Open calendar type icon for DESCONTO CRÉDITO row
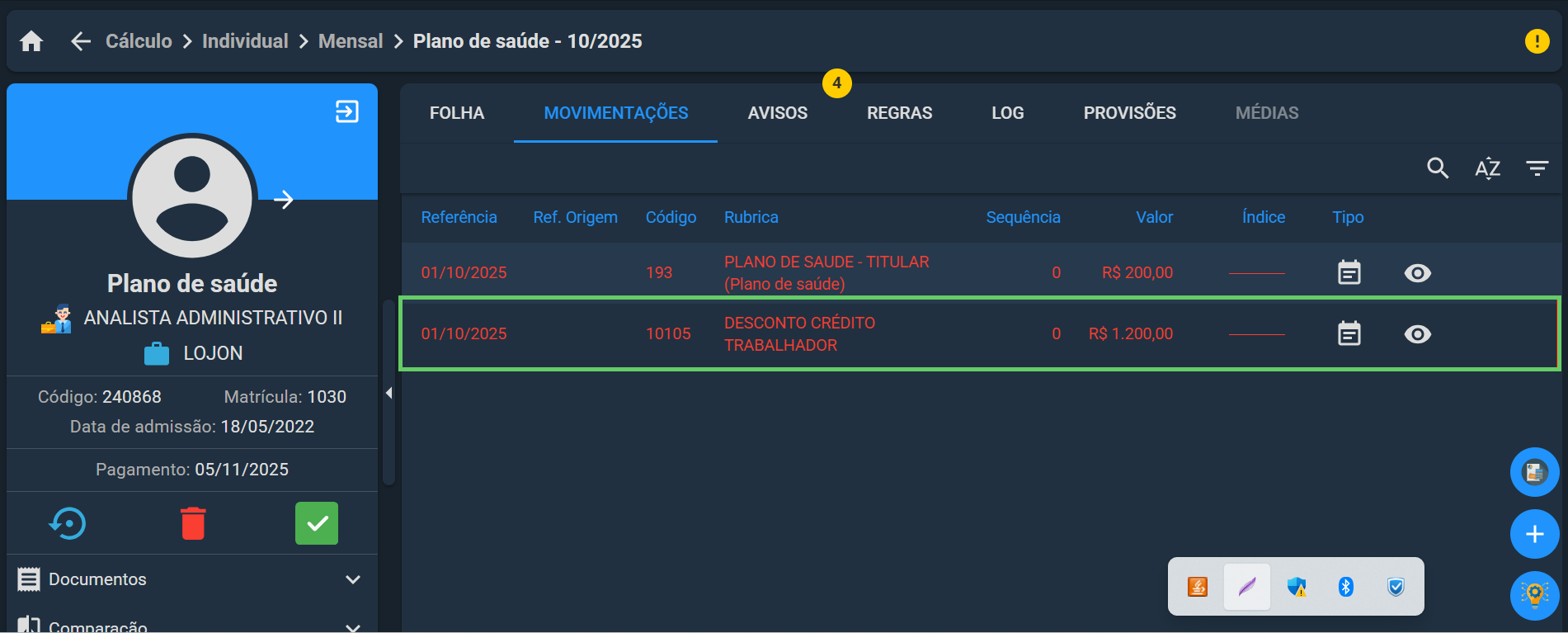The height and width of the screenshot is (633, 1568). tap(1349, 333)
